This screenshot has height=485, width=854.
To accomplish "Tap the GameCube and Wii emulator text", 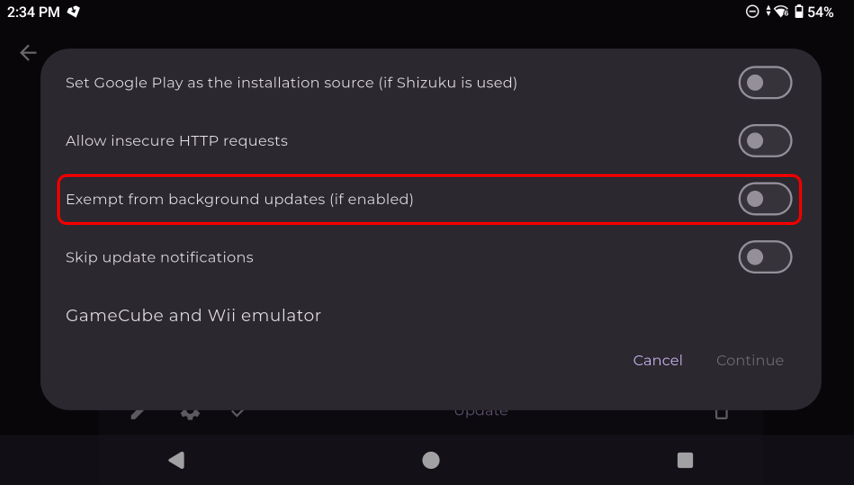I will (193, 315).
